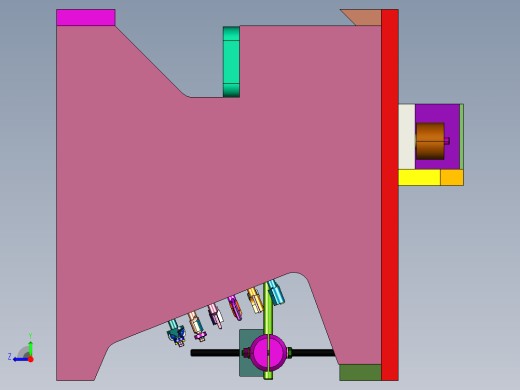This screenshot has width=520, height=390.
Task: Pick the white block beside the red plate
Action: 407,137
